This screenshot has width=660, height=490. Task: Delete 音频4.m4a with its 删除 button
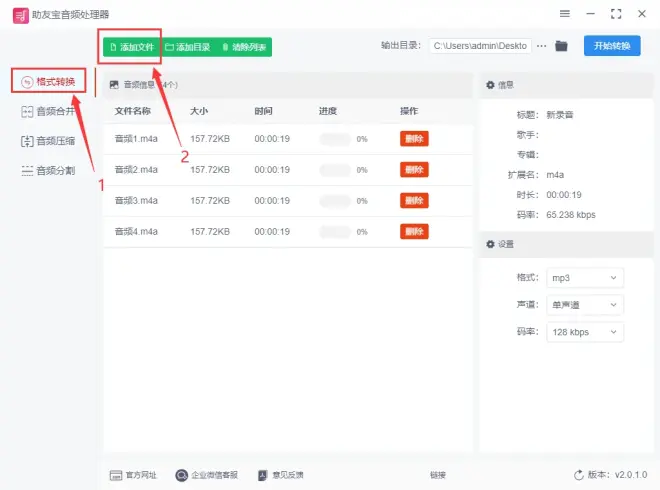(x=414, y=232)
